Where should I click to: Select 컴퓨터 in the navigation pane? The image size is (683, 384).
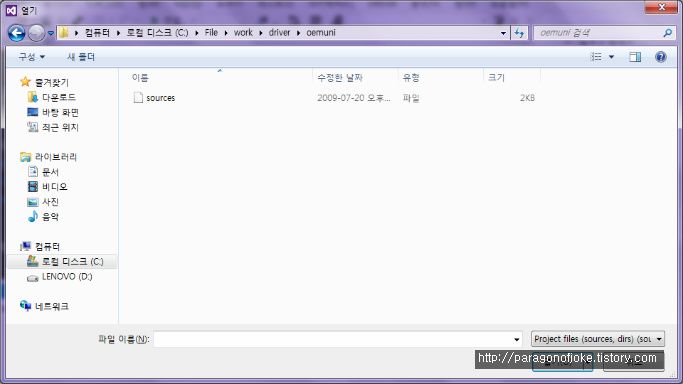[47, 246]
